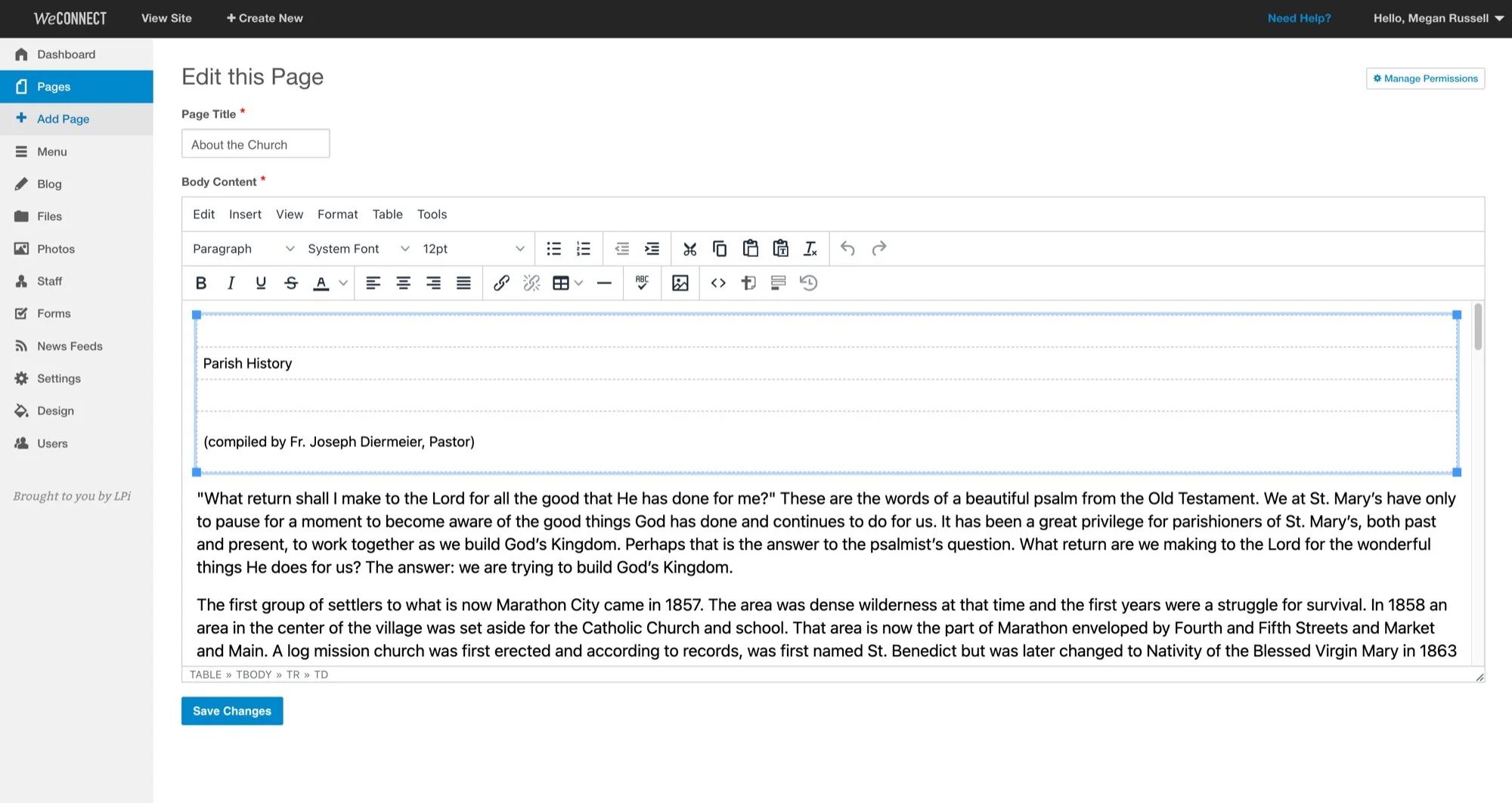The image size is (1512, 803).
Task: Apply the text color button
Action: [x=321, y=283]
